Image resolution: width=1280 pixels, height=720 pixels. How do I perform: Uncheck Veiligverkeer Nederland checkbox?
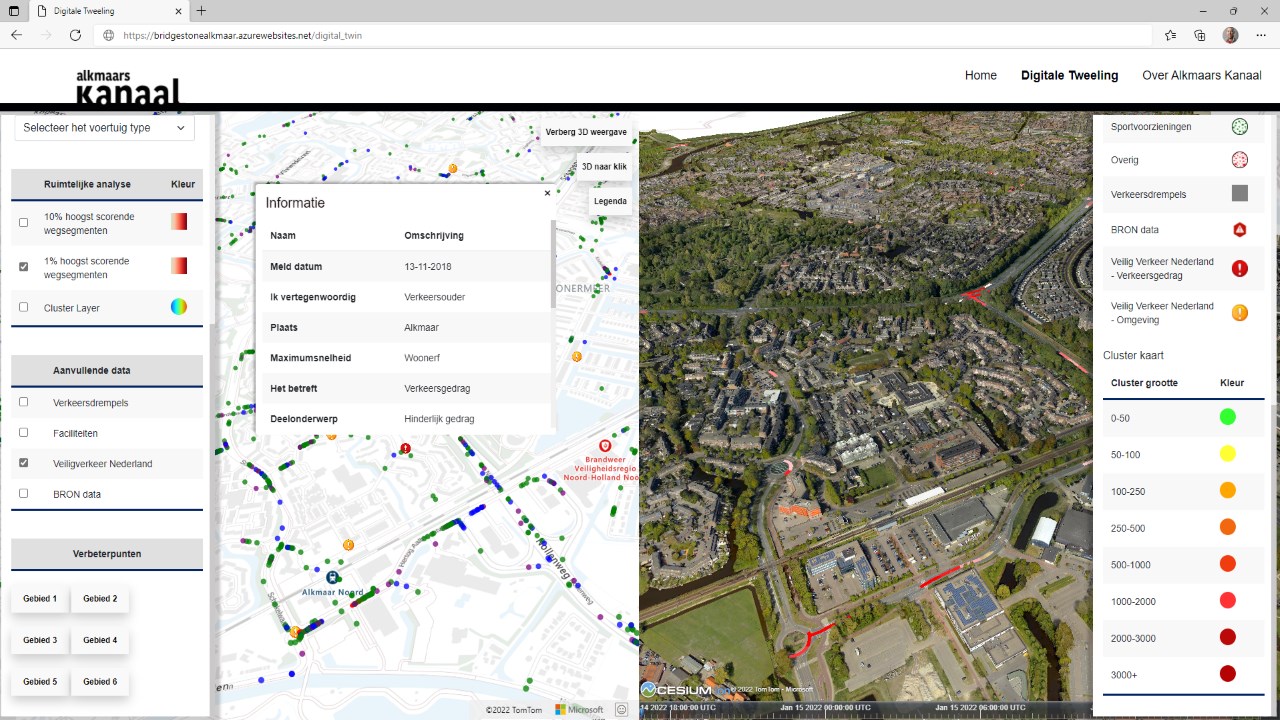pyautogui.click(x=24, y=463)
